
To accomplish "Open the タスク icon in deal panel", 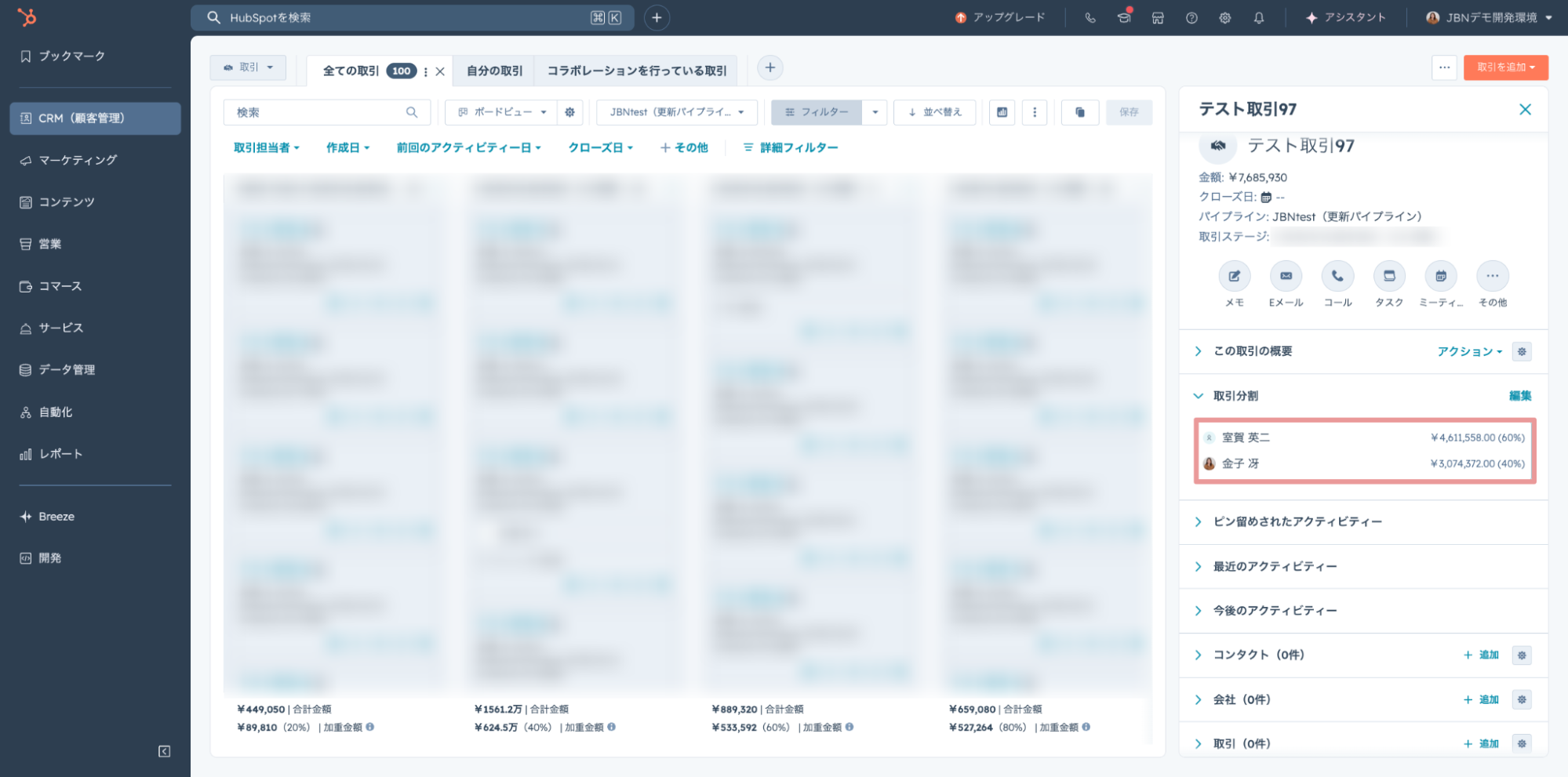I will (x=1389, y=276).
